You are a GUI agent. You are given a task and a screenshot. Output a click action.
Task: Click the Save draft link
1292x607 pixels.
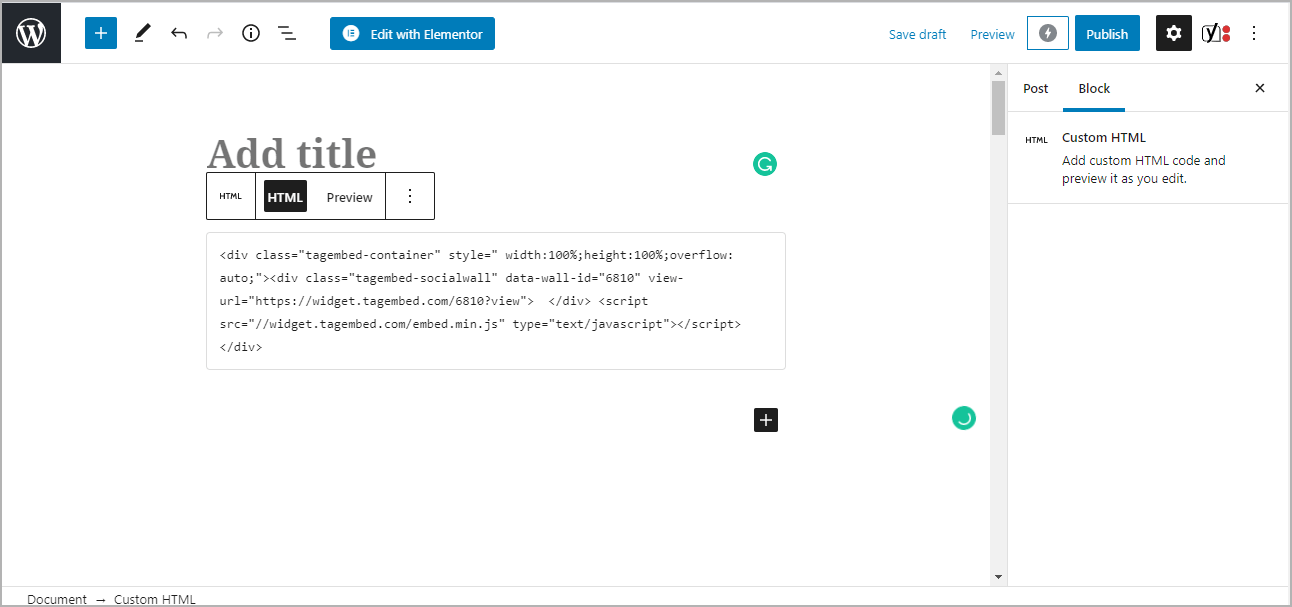[917, 34]
